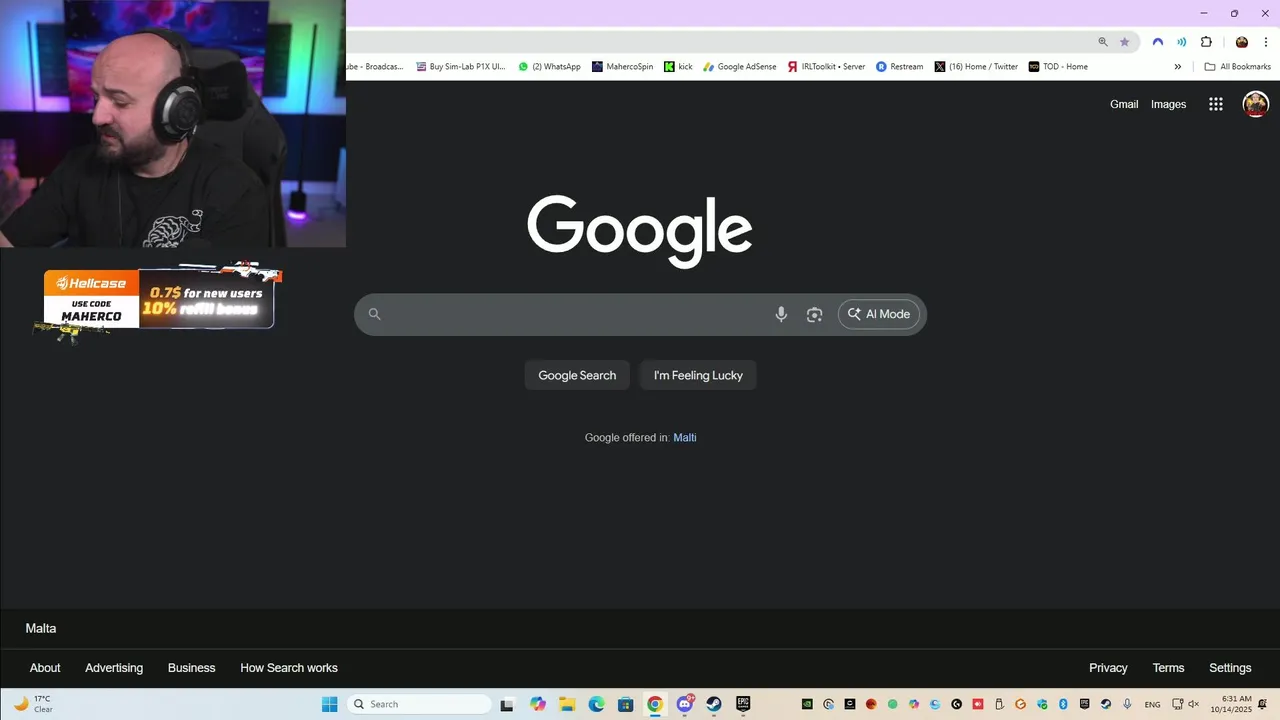Open Google Lens image search icon
This screenshot has height=720, width=1280.
[x=814, y=314]
